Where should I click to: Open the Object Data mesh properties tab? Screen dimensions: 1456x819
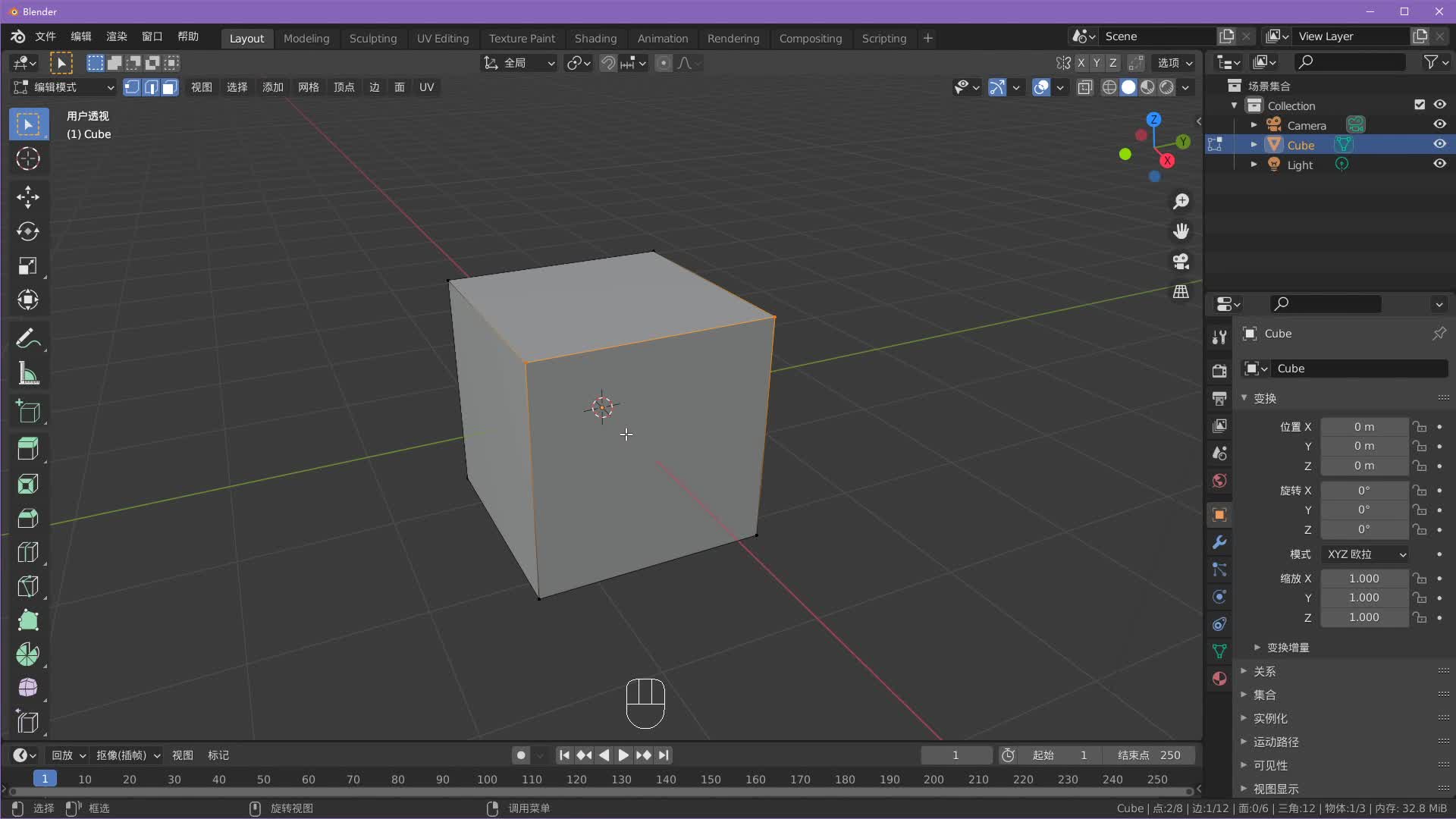point(1219,651)
